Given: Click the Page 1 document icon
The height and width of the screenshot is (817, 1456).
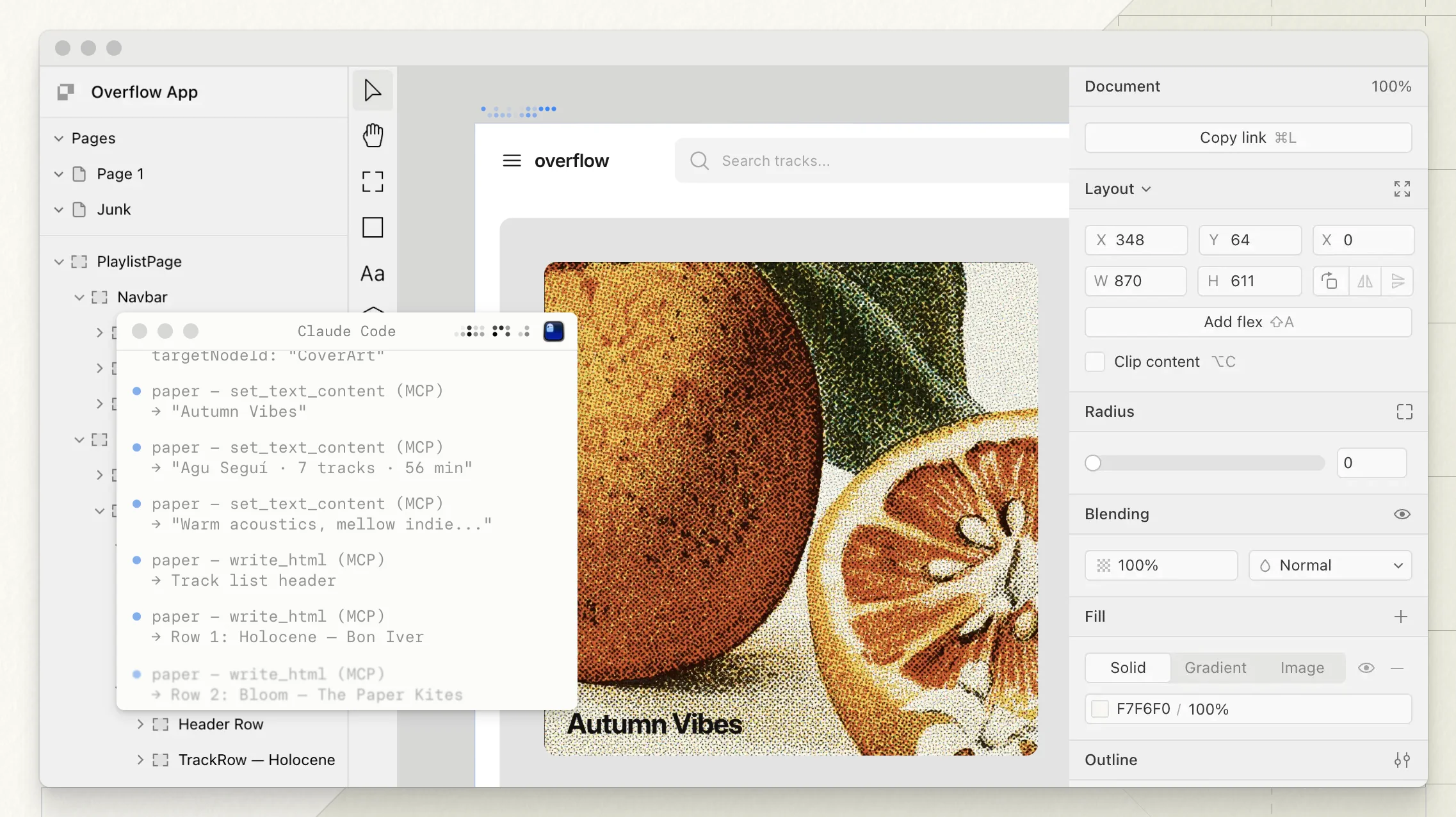Looking at the screenshot, I should click(x=79, y=174).
